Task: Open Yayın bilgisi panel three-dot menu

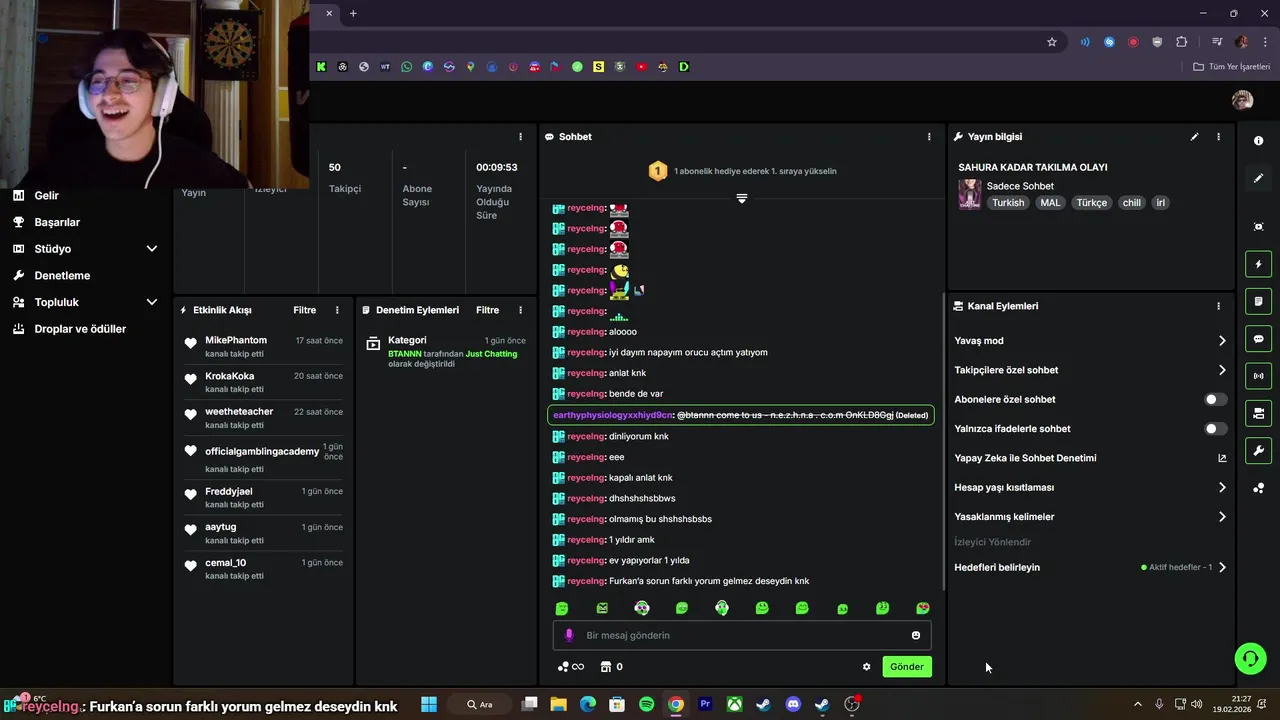Action: point(1218,137)
